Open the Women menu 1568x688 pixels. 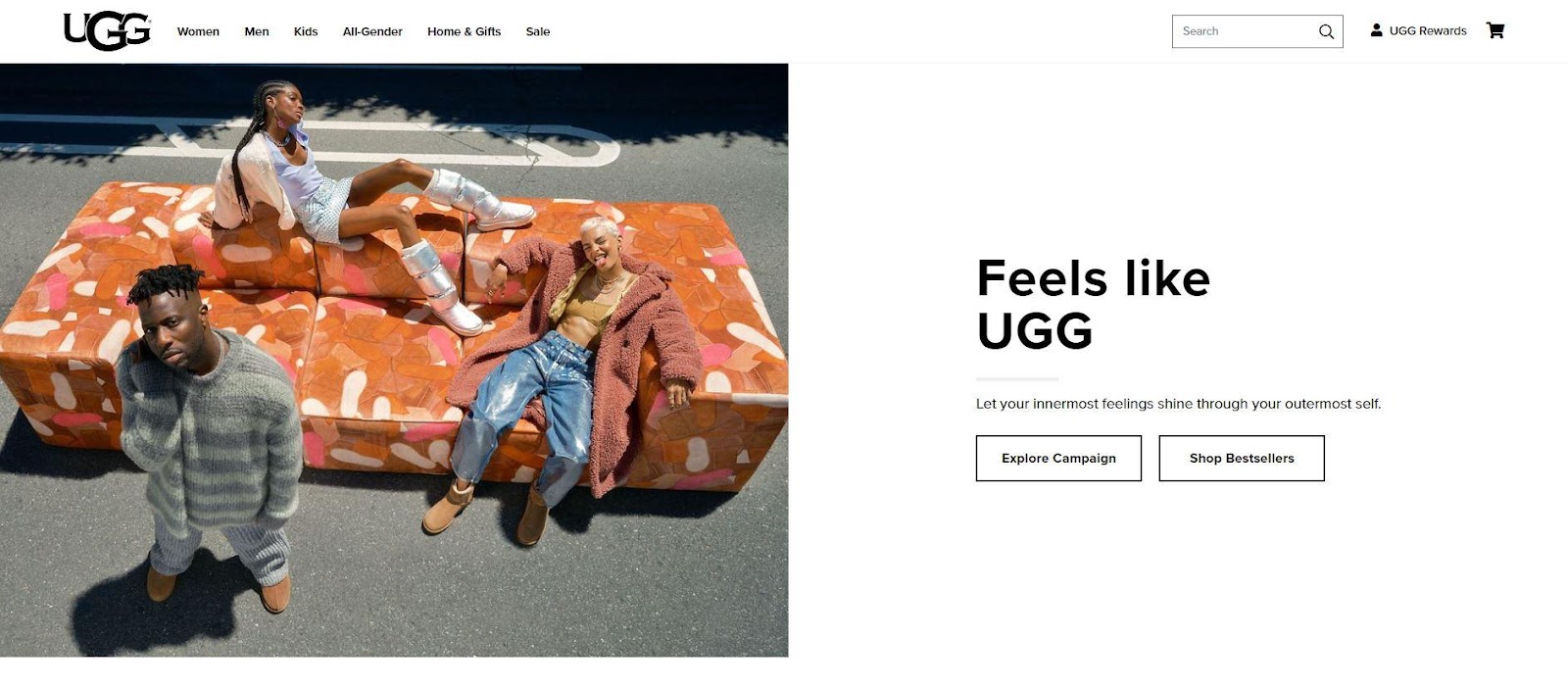pyautogui.click(x=198, y=31)
